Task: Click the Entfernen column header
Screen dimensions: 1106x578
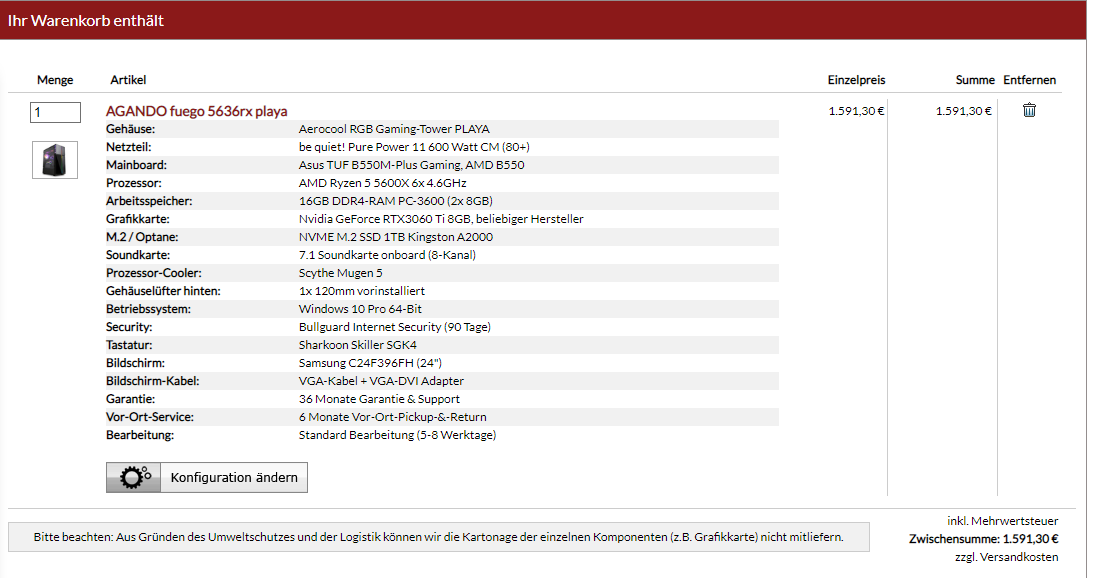Action: tap(1030, 80)
